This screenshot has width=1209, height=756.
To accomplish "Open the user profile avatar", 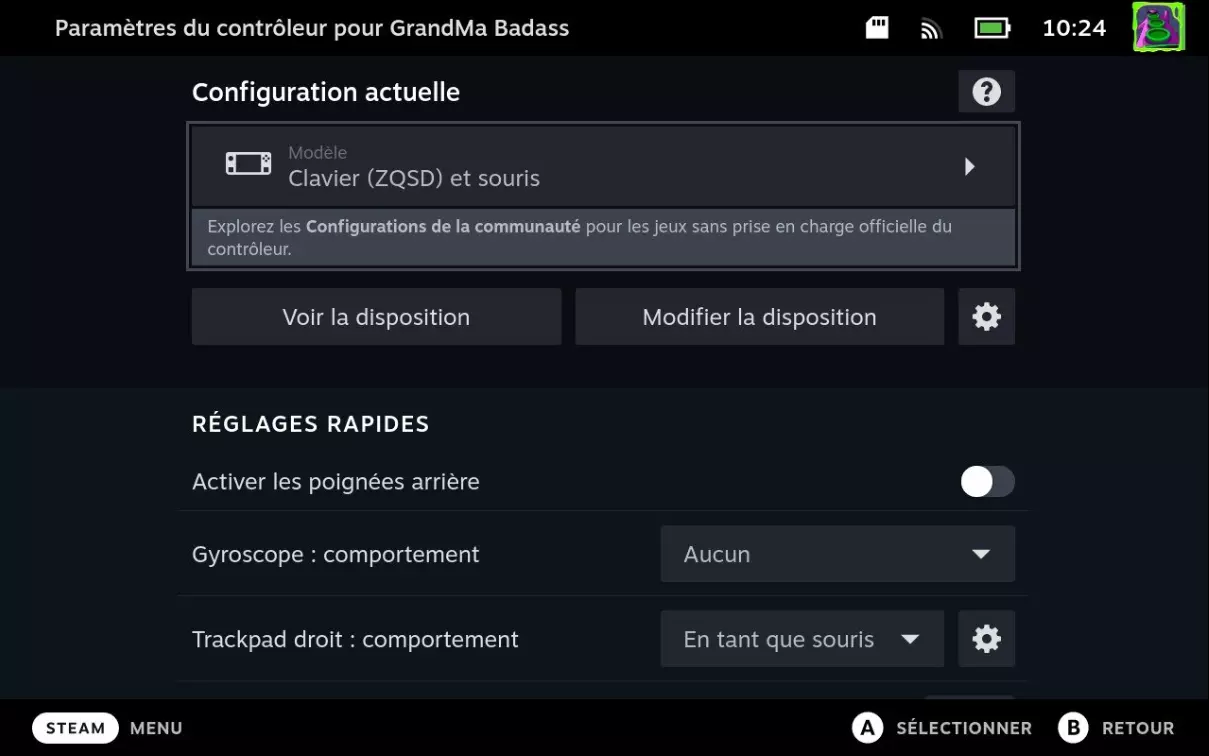I will (1158, 27).
